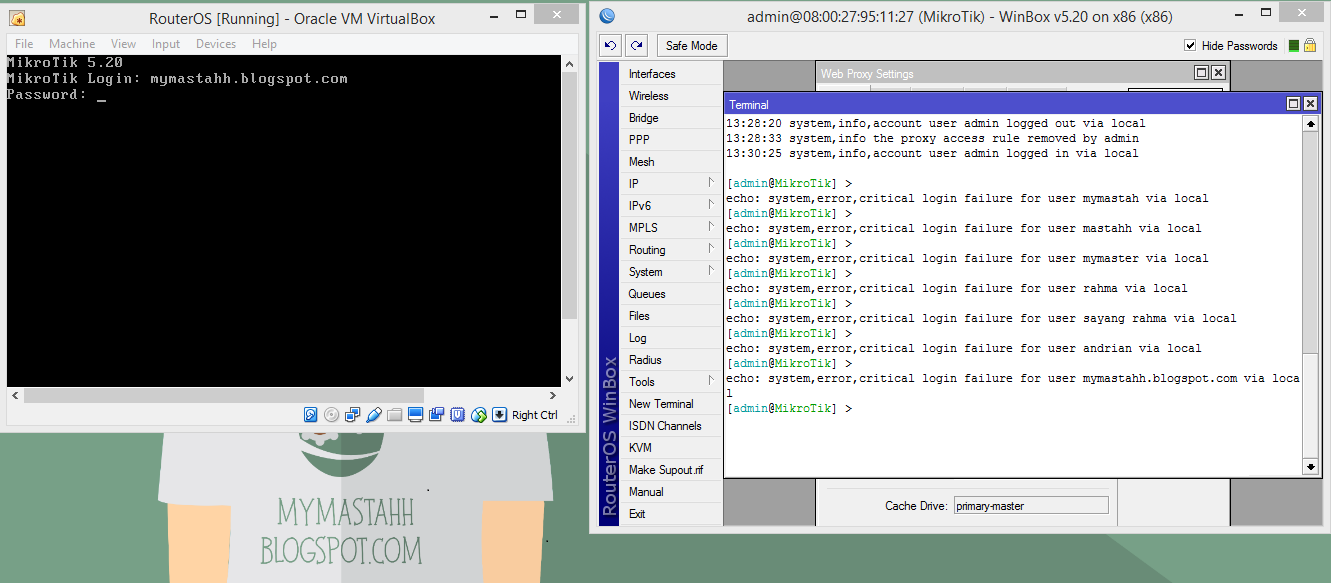Click the Redo arrow in WinBox toolbar
Screen dimensions: 1331x583
coord(636,45)
